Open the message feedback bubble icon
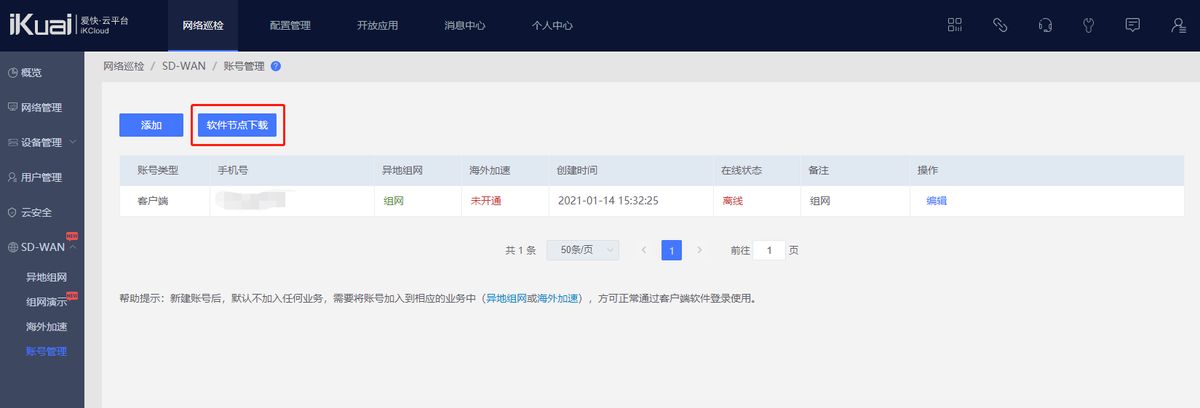The image size is (1200, 408). tap(1133, 25)
